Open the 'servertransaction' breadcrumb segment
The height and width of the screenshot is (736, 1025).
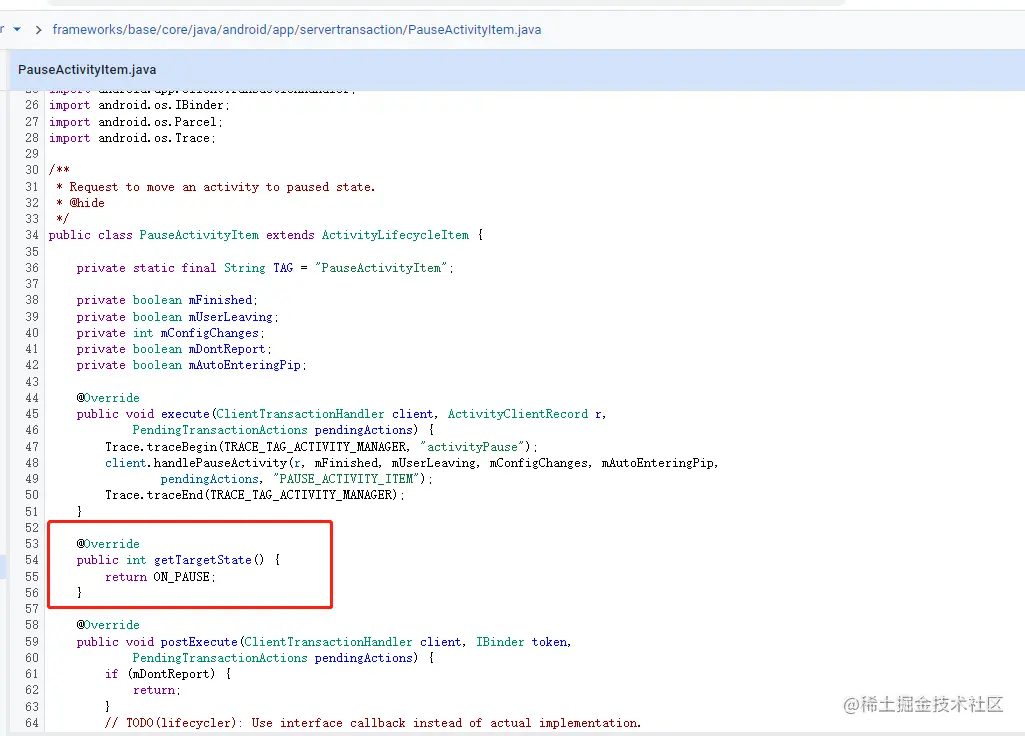pyautogui.click(x=351, y=29)
